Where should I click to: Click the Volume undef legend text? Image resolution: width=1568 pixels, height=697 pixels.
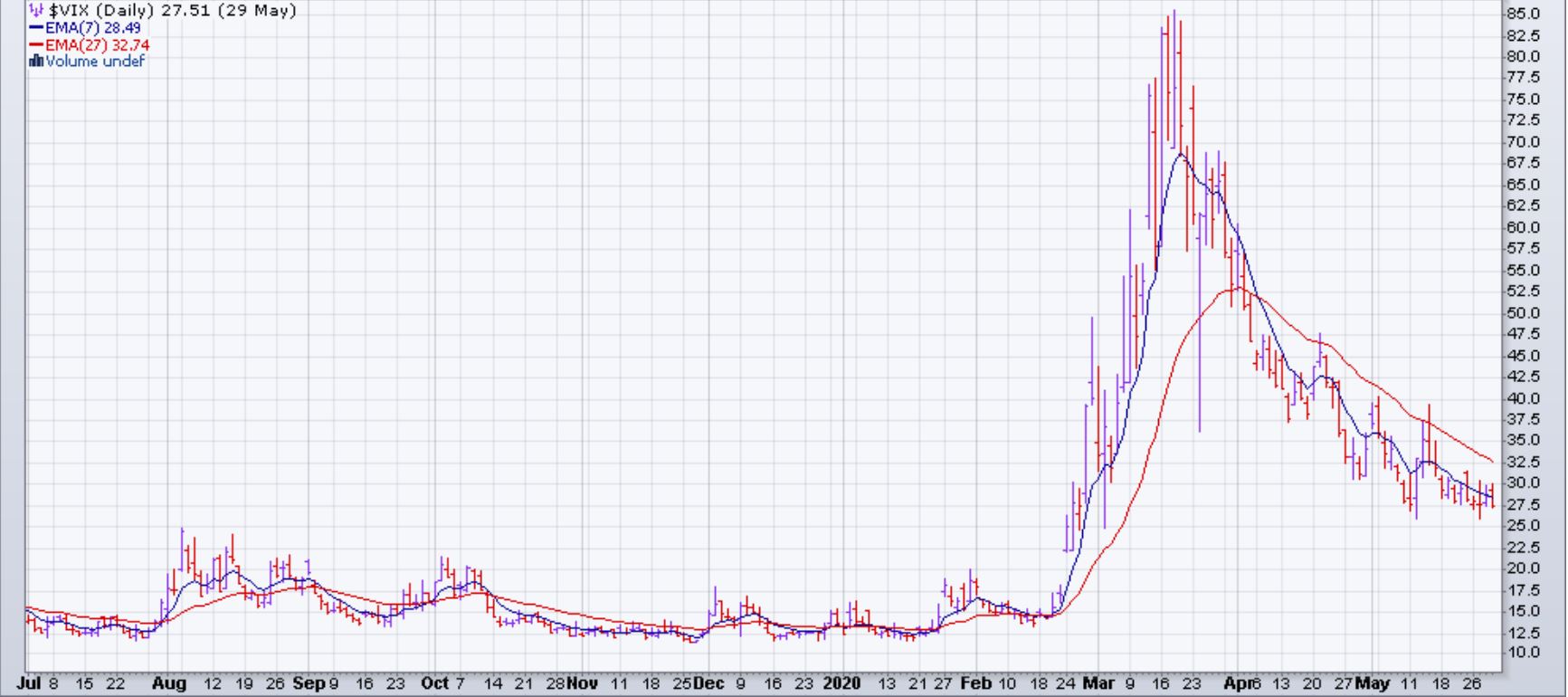click(95, 61)
